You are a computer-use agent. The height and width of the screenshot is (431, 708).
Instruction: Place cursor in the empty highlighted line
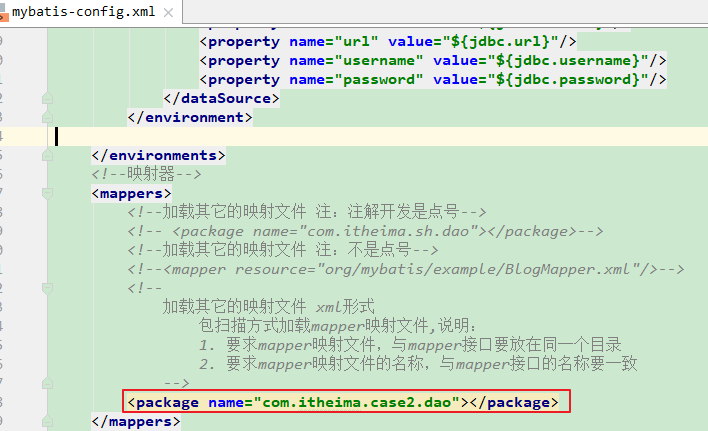377,136
